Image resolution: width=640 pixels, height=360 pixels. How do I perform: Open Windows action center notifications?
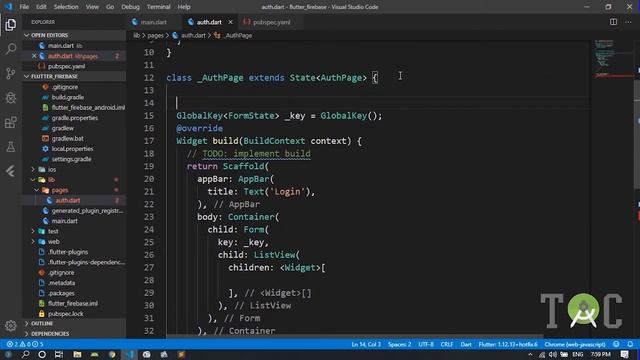click(x=624, y=354)
